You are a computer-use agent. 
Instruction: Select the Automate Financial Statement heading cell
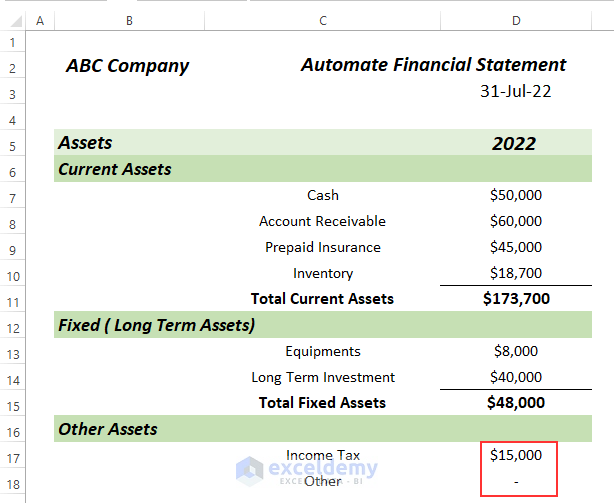click(433, 65)
